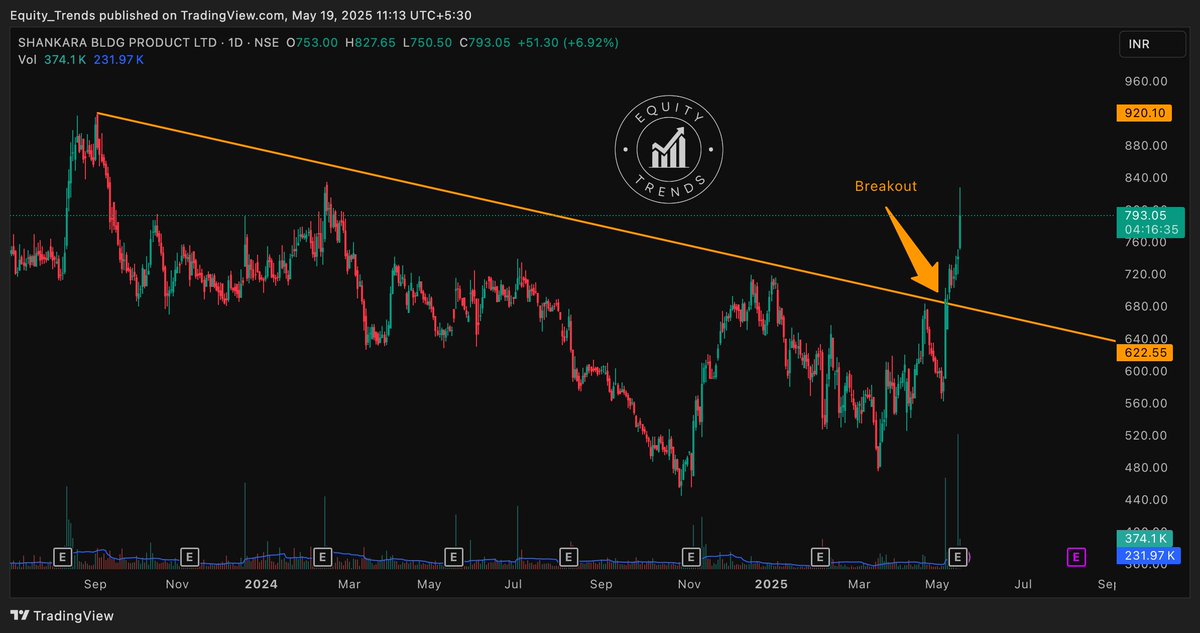This screenshot has height=633, width=1200.
Task: Click the 480.00 price axis label
Action: 1146,467
